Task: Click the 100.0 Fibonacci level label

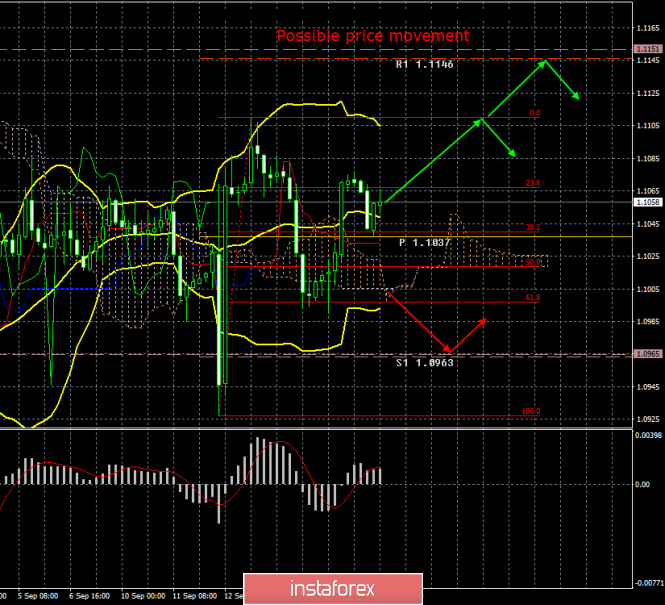Action: [x=531, y=411]
